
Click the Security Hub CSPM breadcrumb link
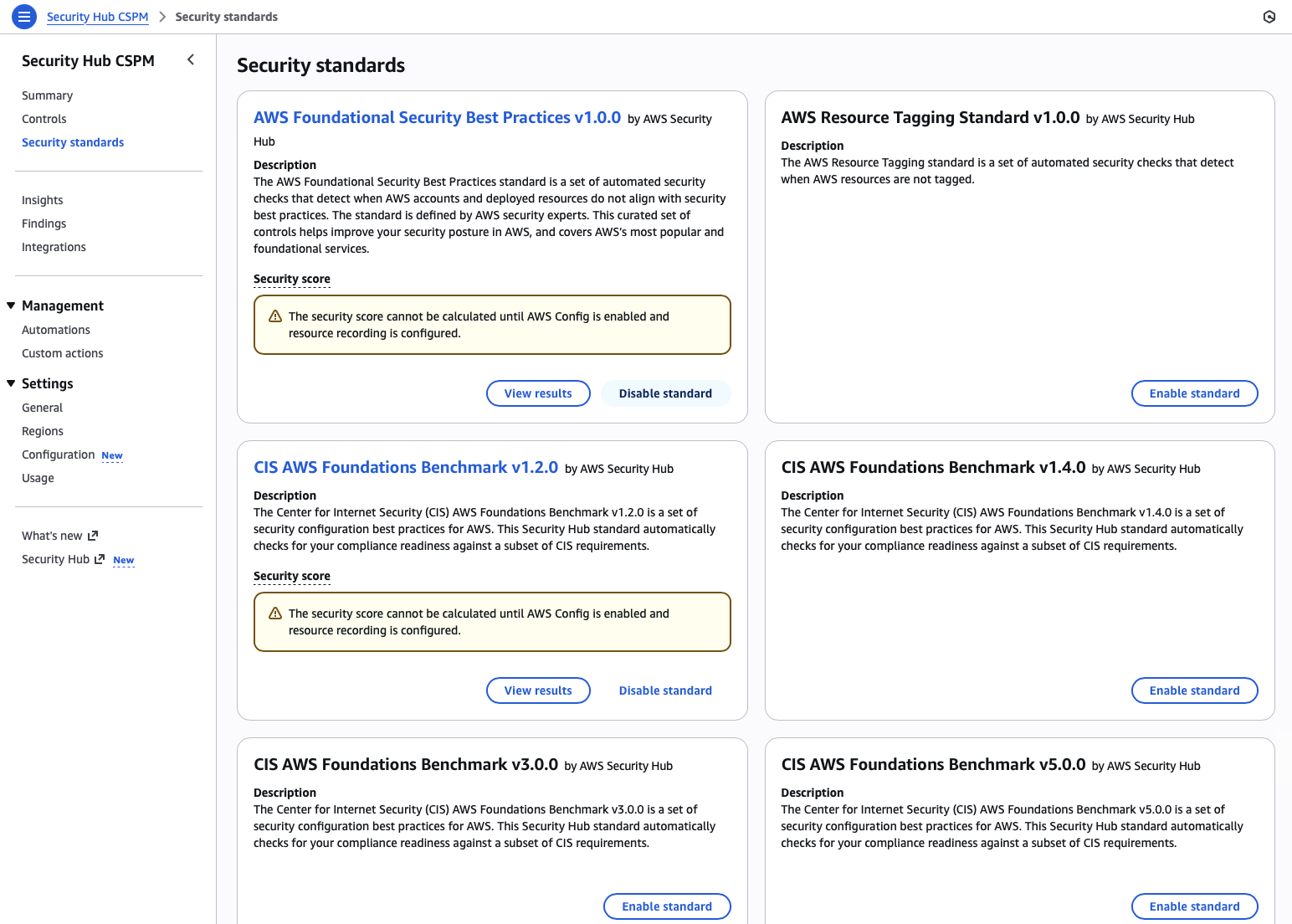(x=97, y=17)
